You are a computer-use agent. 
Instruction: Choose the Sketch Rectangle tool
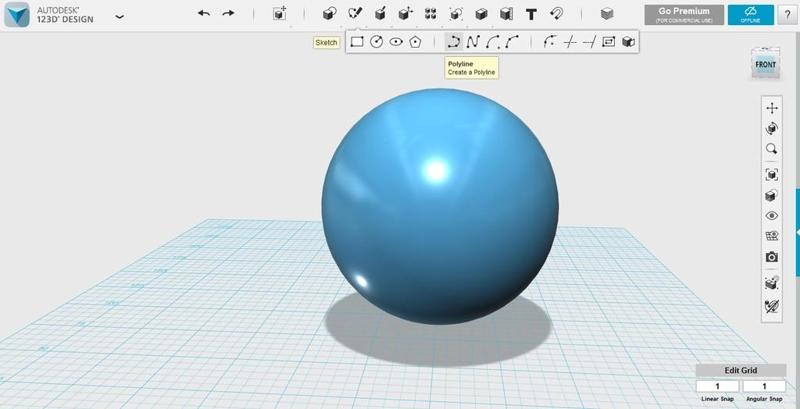coord(357,42)
